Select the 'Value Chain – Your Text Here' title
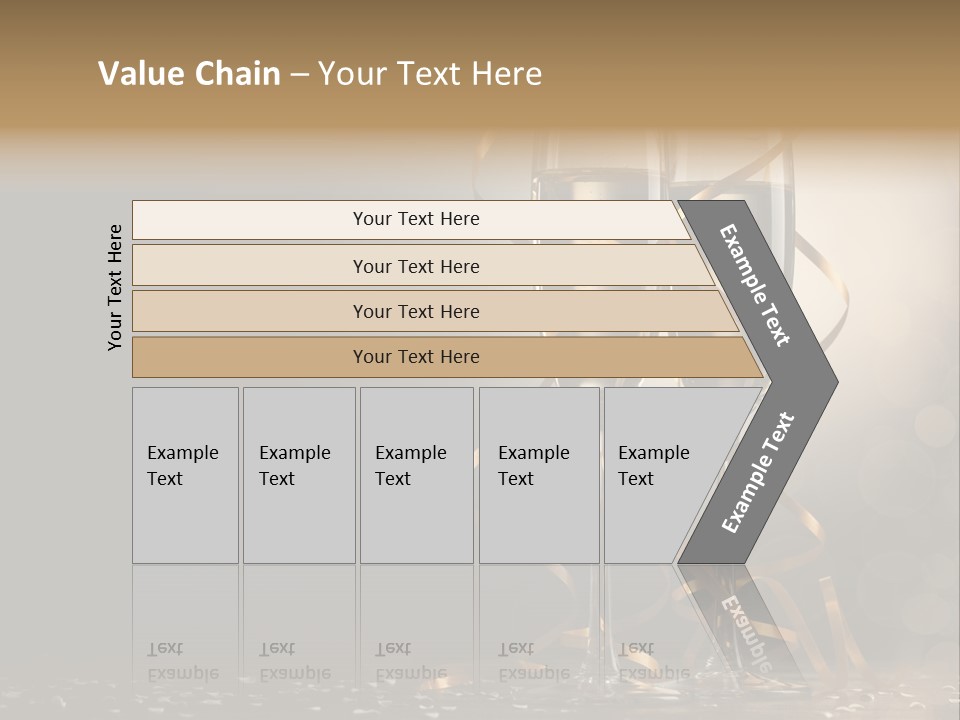960x720 pixels. pyautogui.click(x=320, y=73)
